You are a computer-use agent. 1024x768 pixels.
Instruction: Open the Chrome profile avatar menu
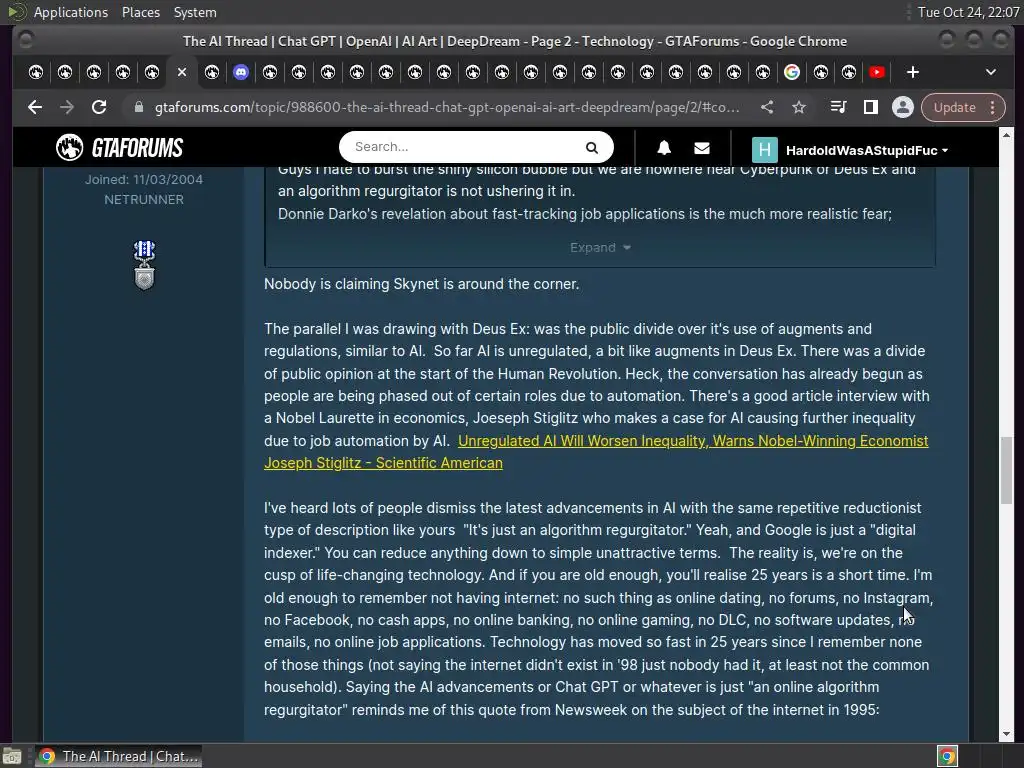click(x=903, y=107)
